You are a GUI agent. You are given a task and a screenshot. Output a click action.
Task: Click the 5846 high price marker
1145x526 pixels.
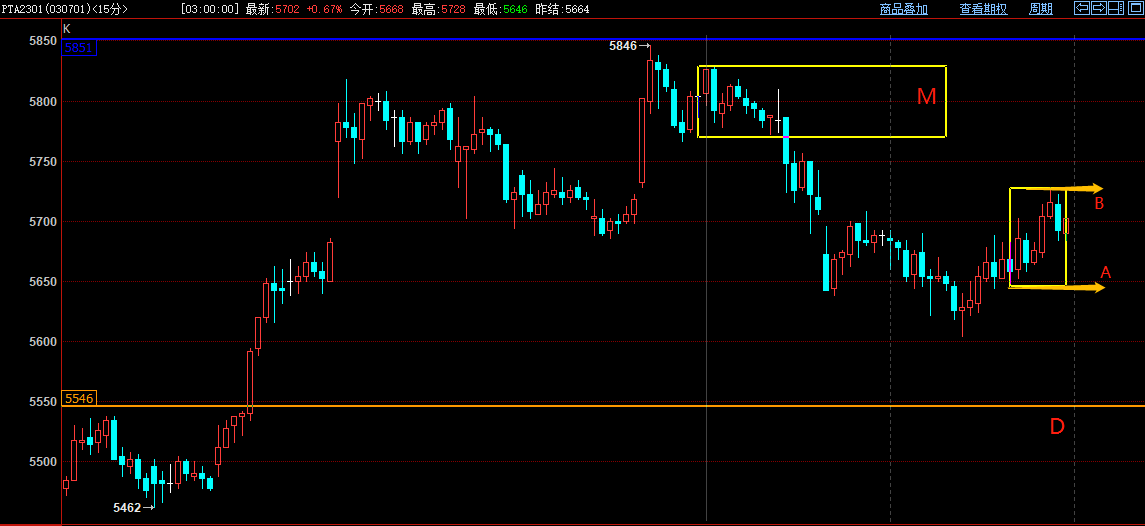point(629,46)
